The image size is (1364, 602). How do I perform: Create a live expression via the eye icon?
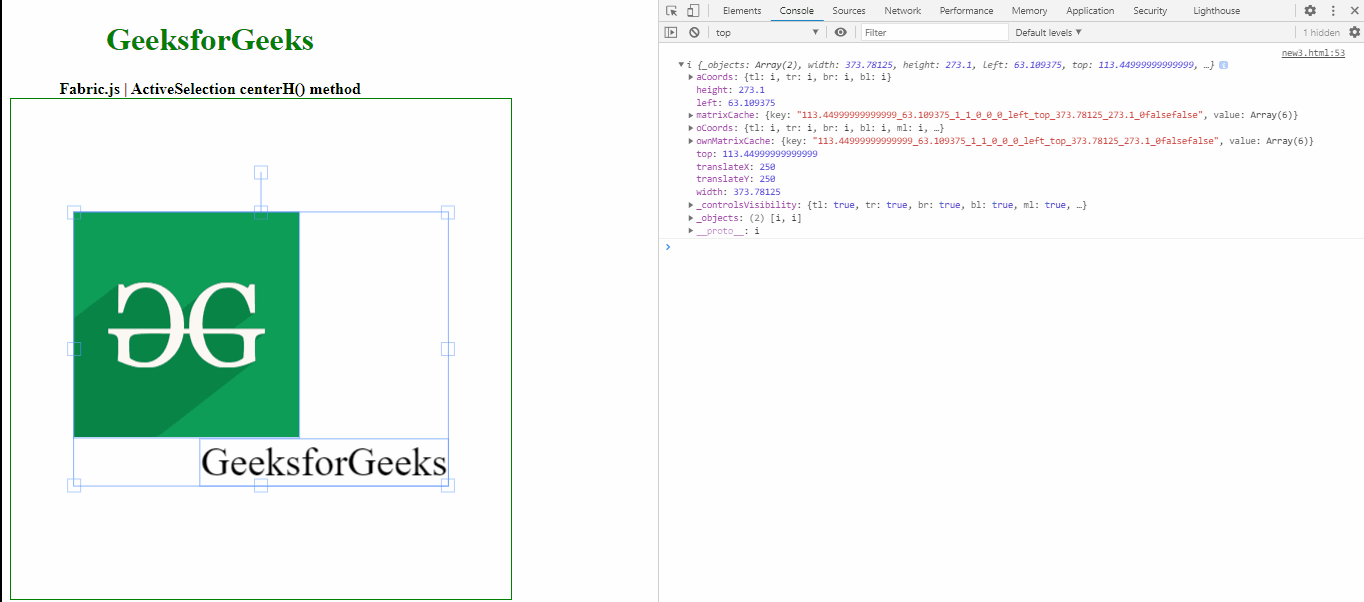click(x=840, y=32)
